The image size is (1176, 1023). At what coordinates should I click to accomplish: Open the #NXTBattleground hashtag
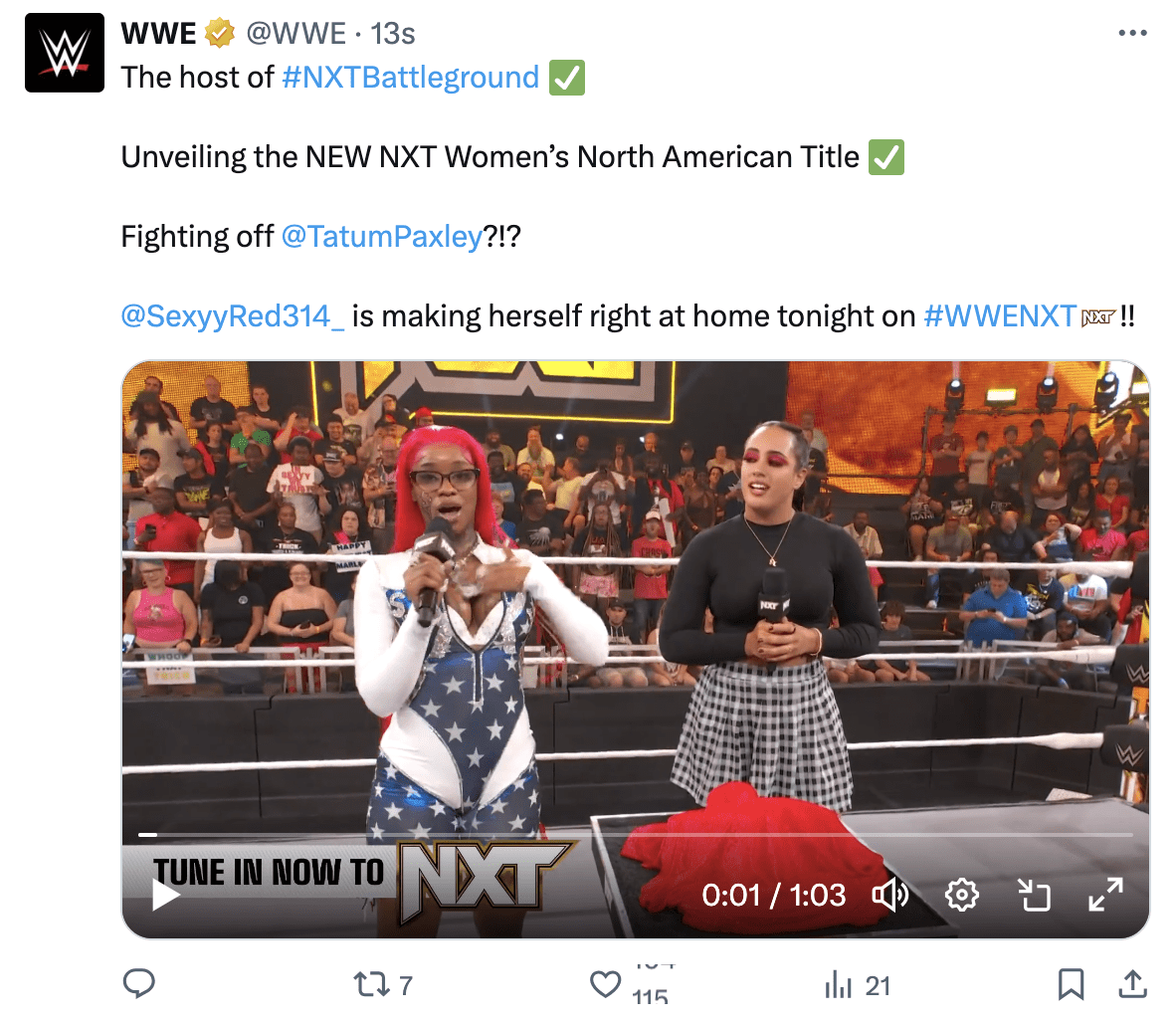[410, 78]
